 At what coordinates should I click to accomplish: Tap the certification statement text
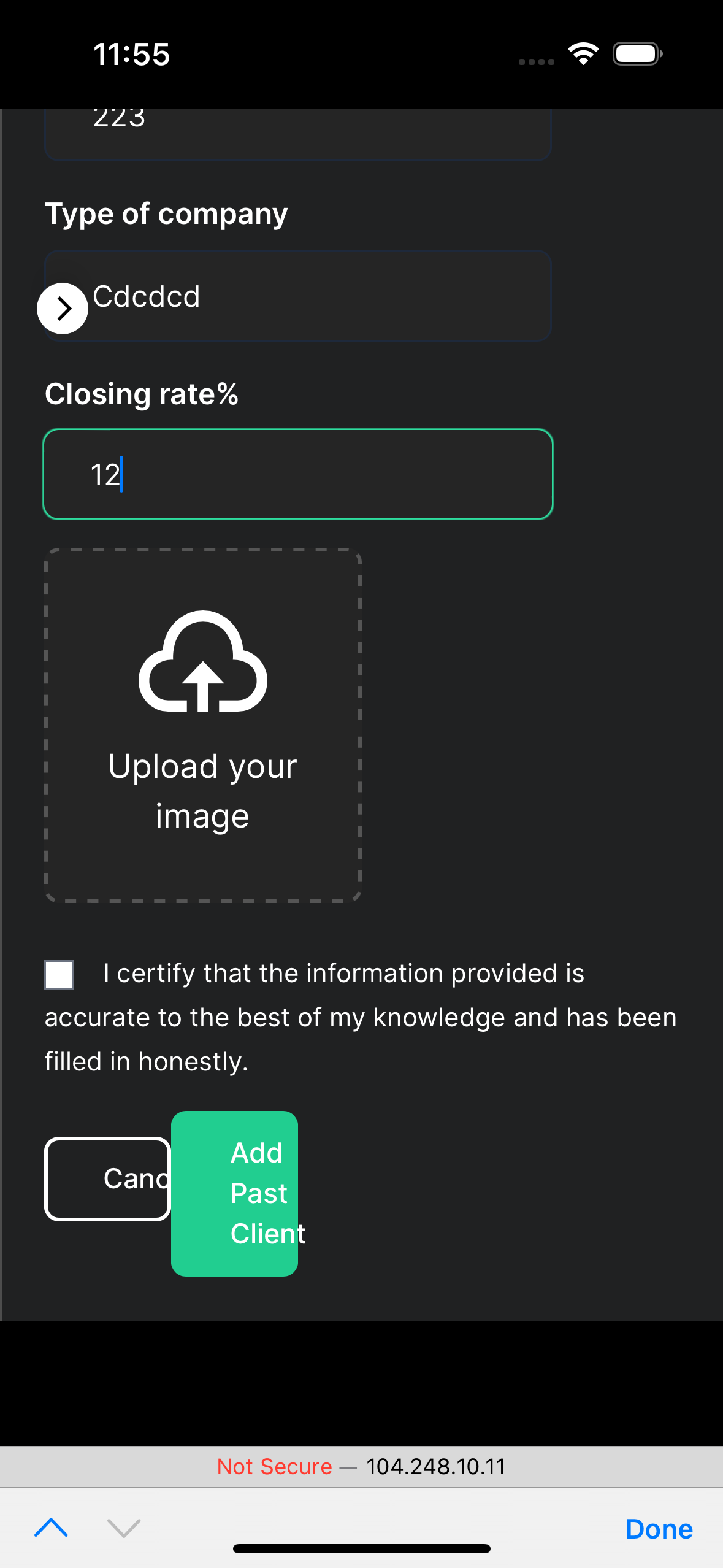coord(361,1017)
